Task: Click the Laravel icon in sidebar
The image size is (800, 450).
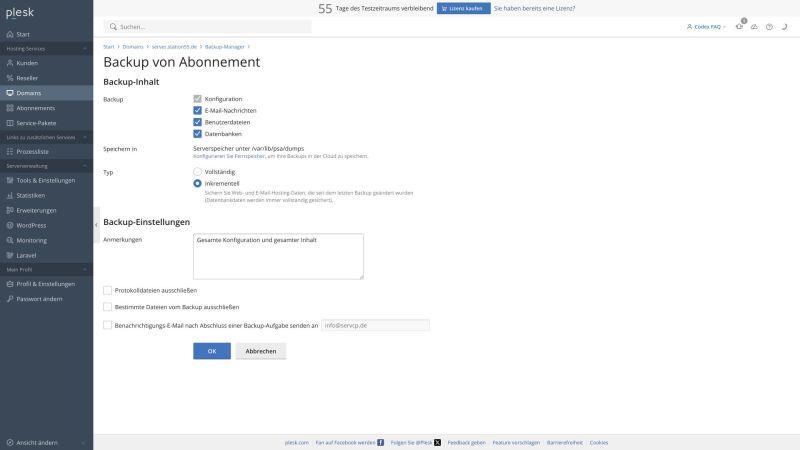Action: pos(10,255)
